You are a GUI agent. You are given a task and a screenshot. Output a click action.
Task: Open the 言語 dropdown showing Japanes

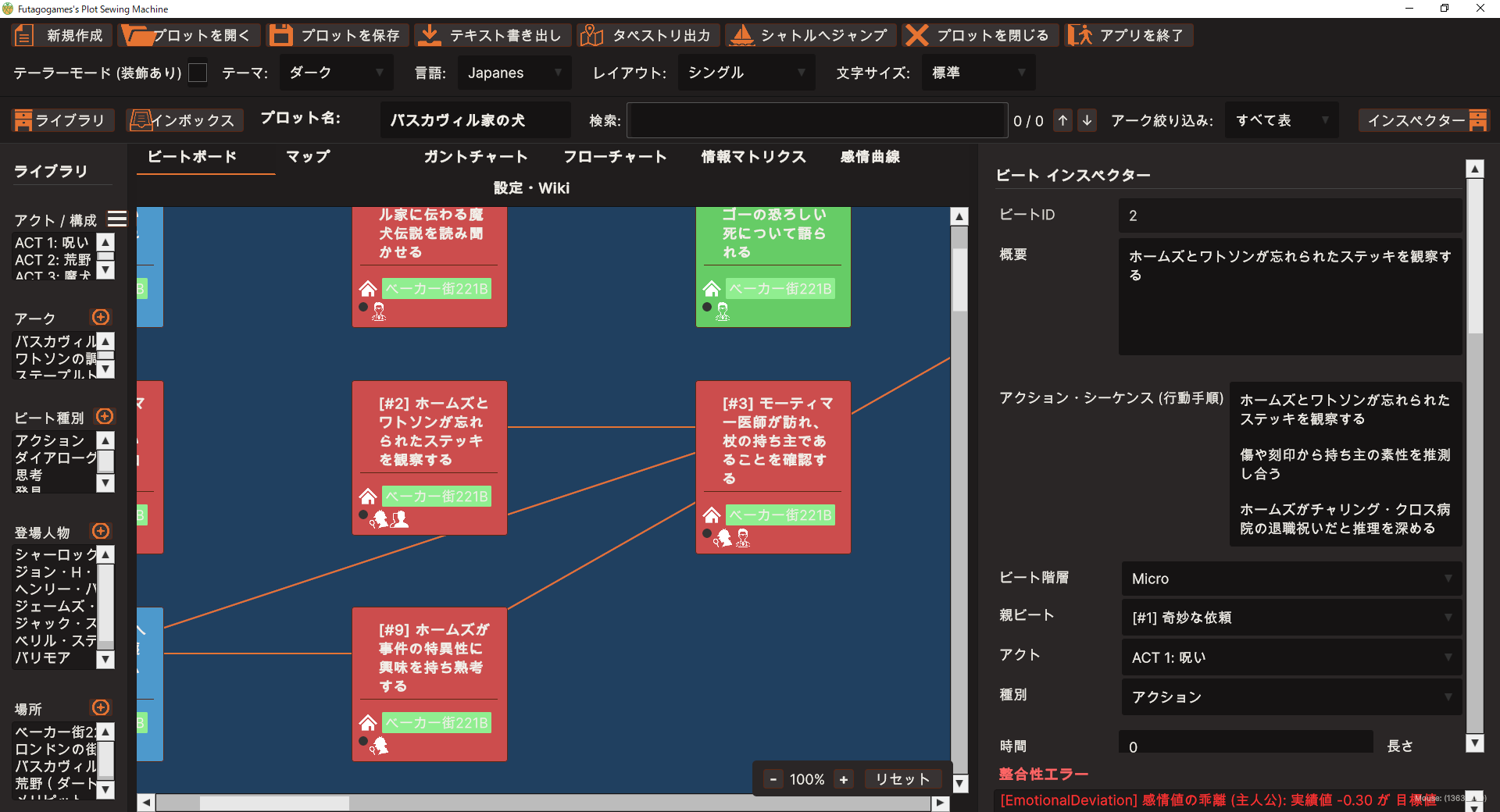[x=515, y=73]
